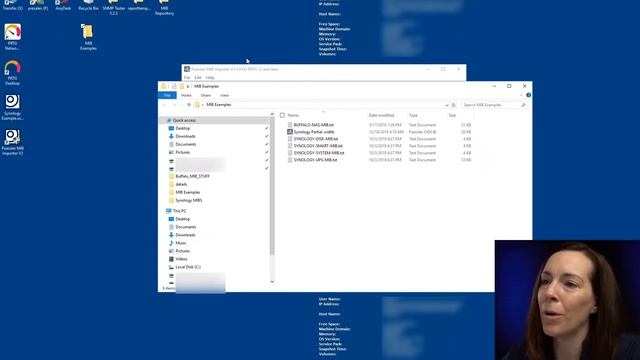
Task: Open the PRTG Network Monitor desktop shortcut
Action: pyautogui.click(x=13, y=37)
